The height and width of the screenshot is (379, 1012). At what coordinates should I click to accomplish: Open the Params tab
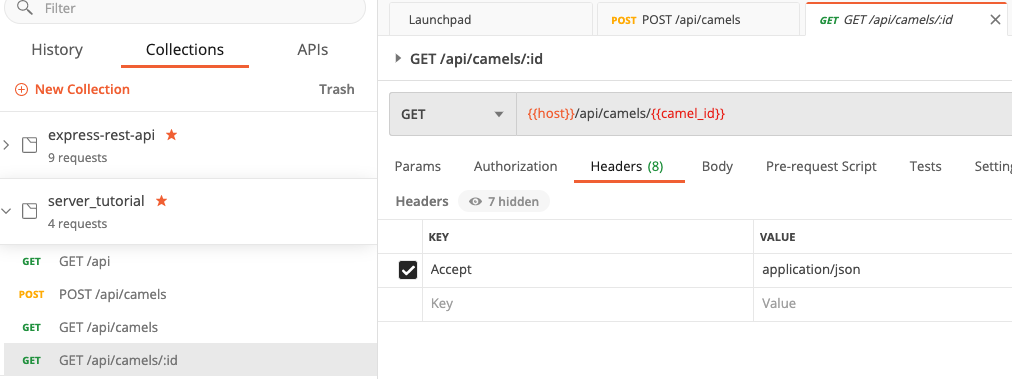click(418, 167)
